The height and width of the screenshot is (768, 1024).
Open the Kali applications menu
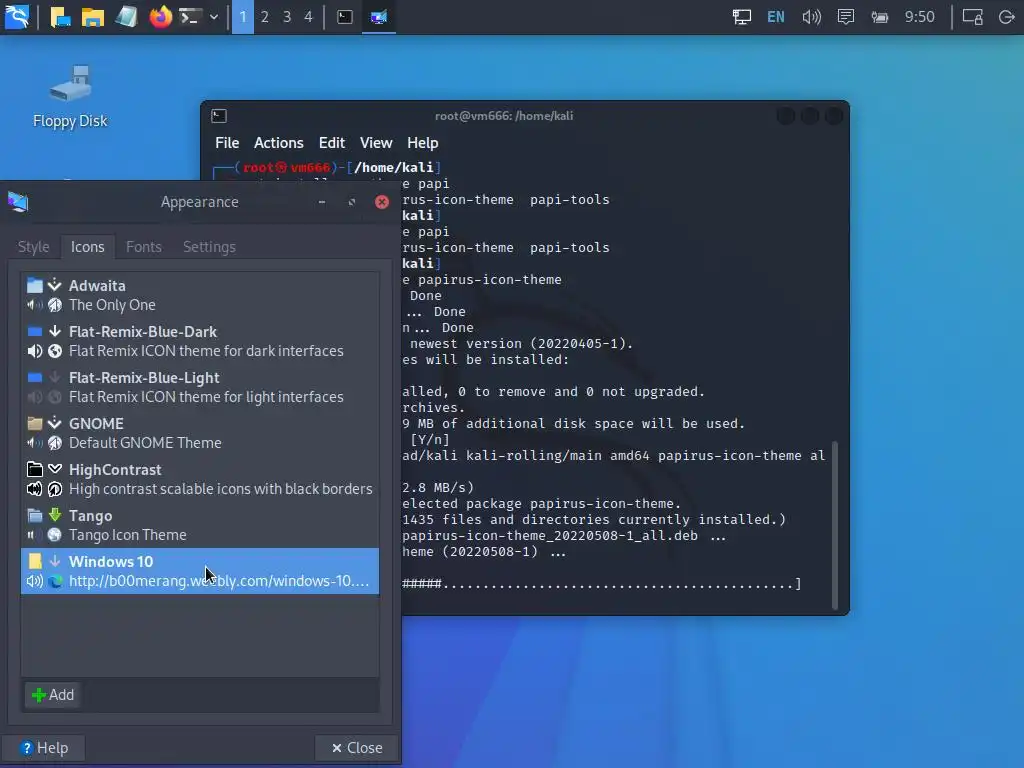[16, 16]
